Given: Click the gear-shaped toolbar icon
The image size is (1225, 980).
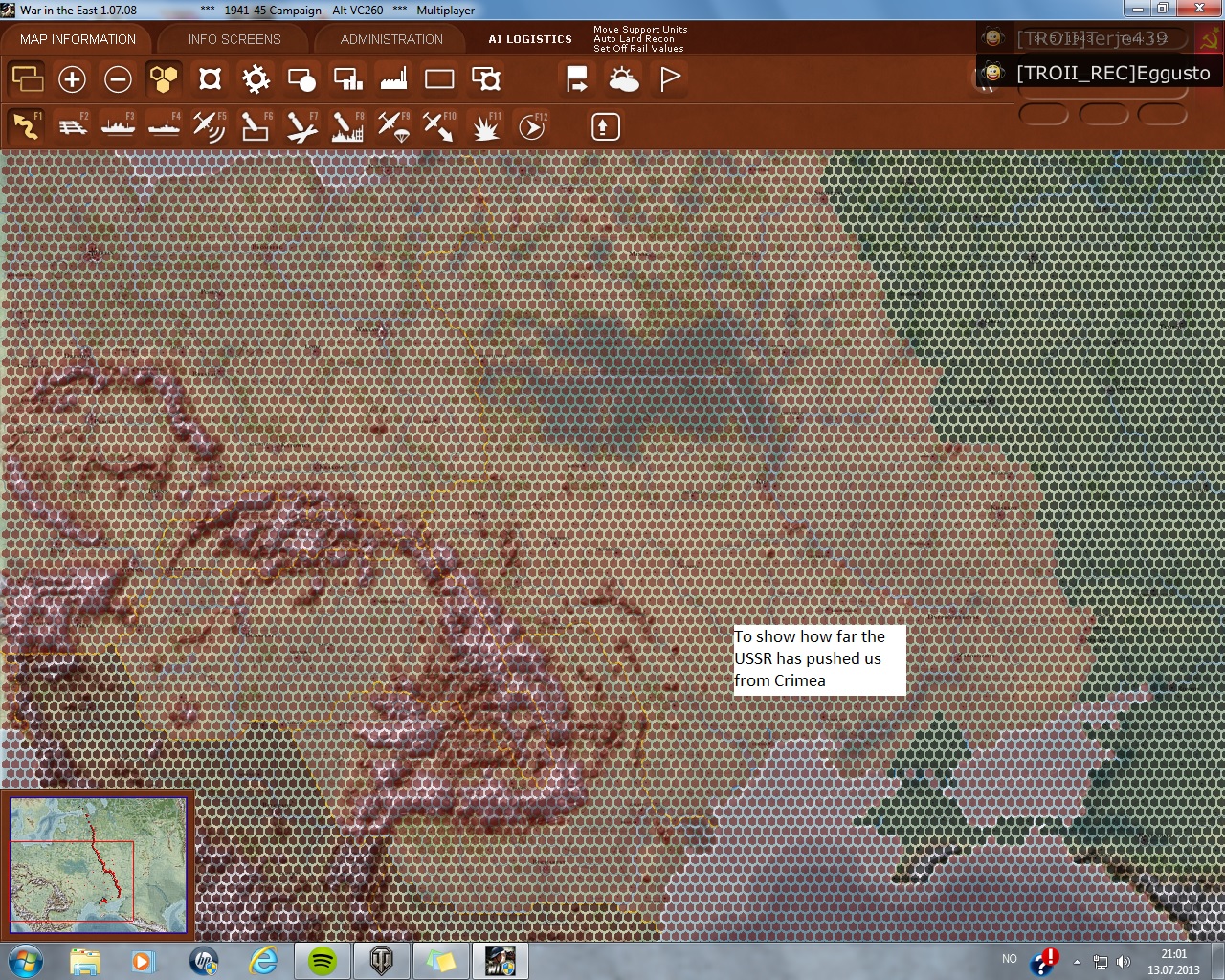Looking at the screenshot, I should 256,78.
